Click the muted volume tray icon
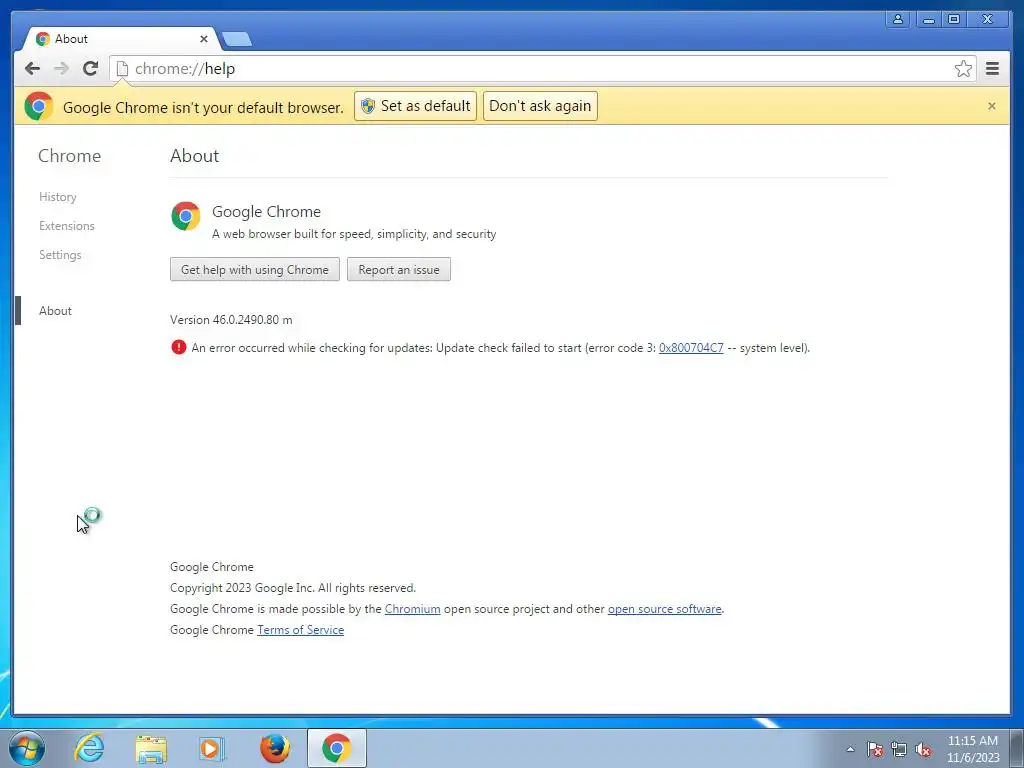The width and height of the screenshot is (1024, 768). (923, 749)
